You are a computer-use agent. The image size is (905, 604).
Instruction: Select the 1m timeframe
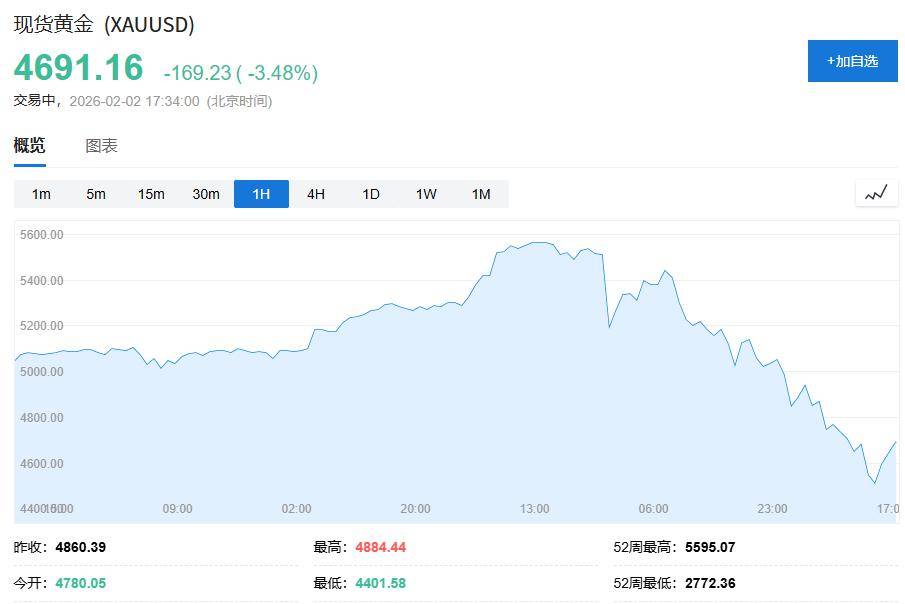41,194
